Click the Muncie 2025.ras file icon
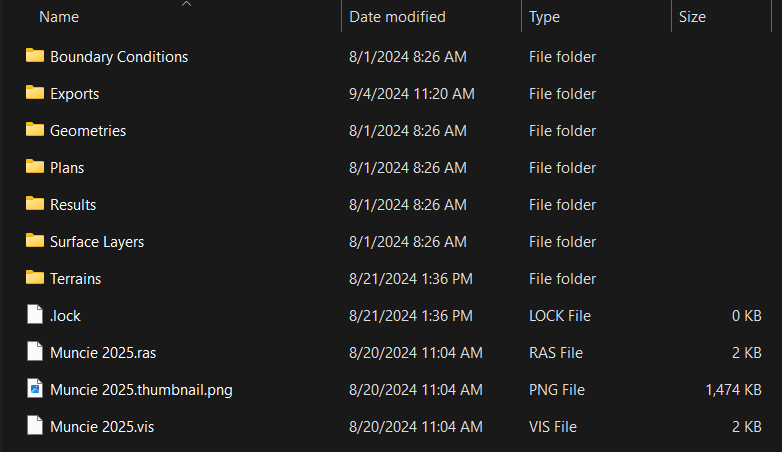The width and height of the screenshot is (782, 452). (x=35, y=352)
